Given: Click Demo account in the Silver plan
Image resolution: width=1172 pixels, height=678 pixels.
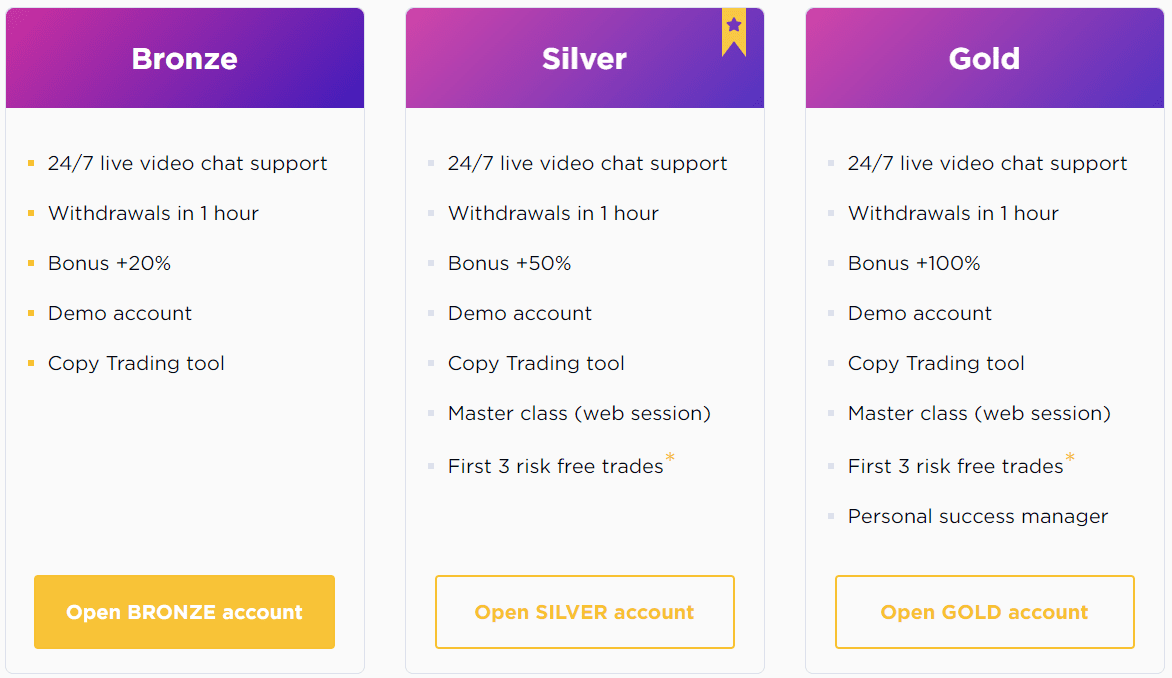Looking at the screenshot, I should 519,313.
